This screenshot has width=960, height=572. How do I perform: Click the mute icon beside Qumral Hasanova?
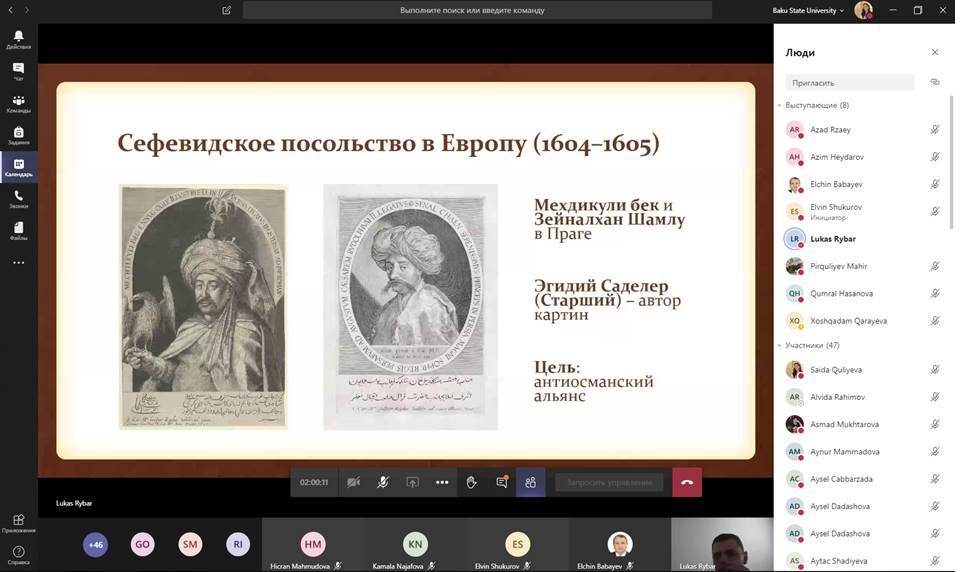(x=935, y=293)
